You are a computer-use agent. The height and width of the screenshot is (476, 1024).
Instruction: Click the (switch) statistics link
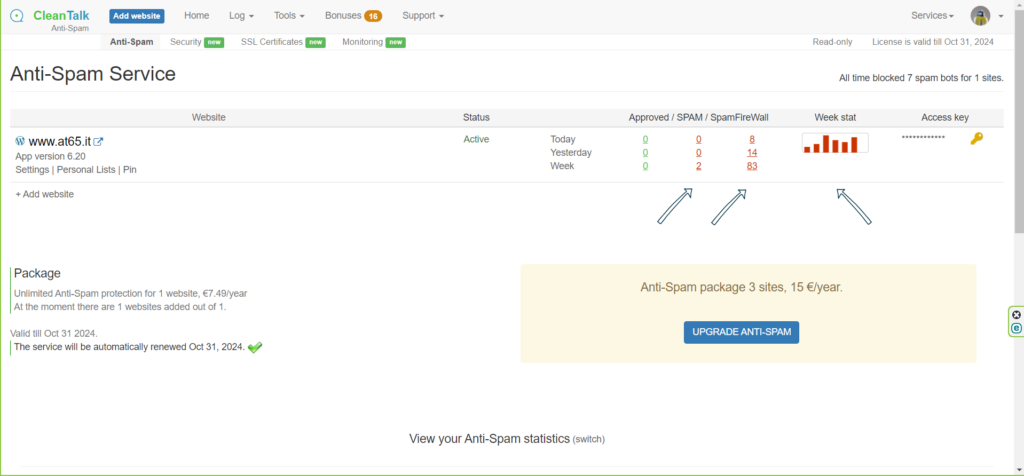(588, 439)
